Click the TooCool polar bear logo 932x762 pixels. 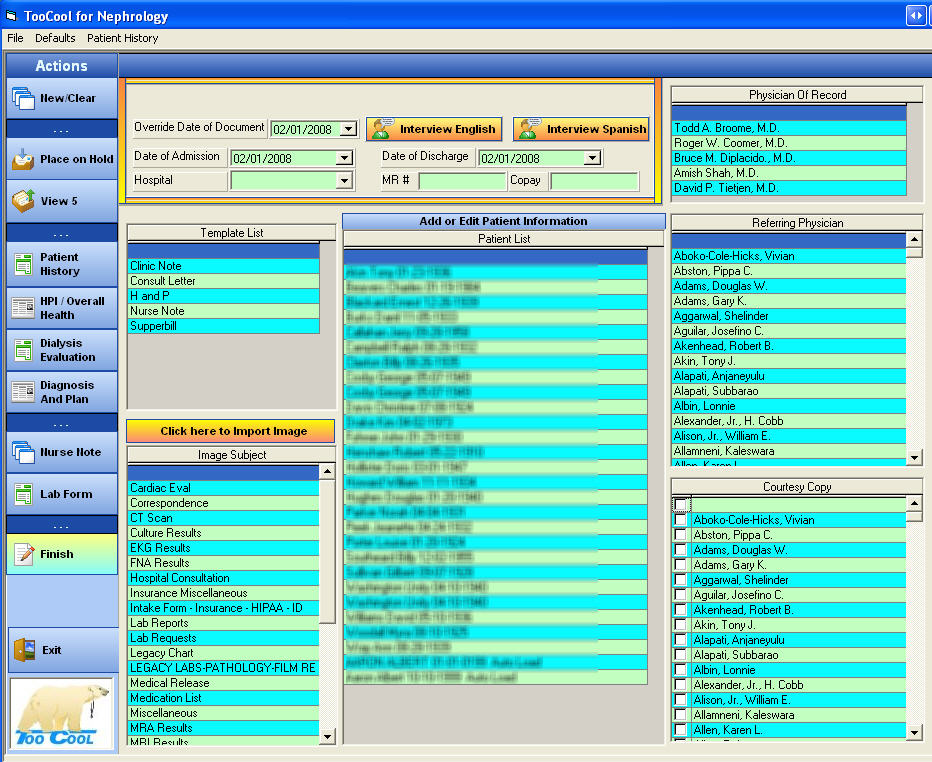62,713
